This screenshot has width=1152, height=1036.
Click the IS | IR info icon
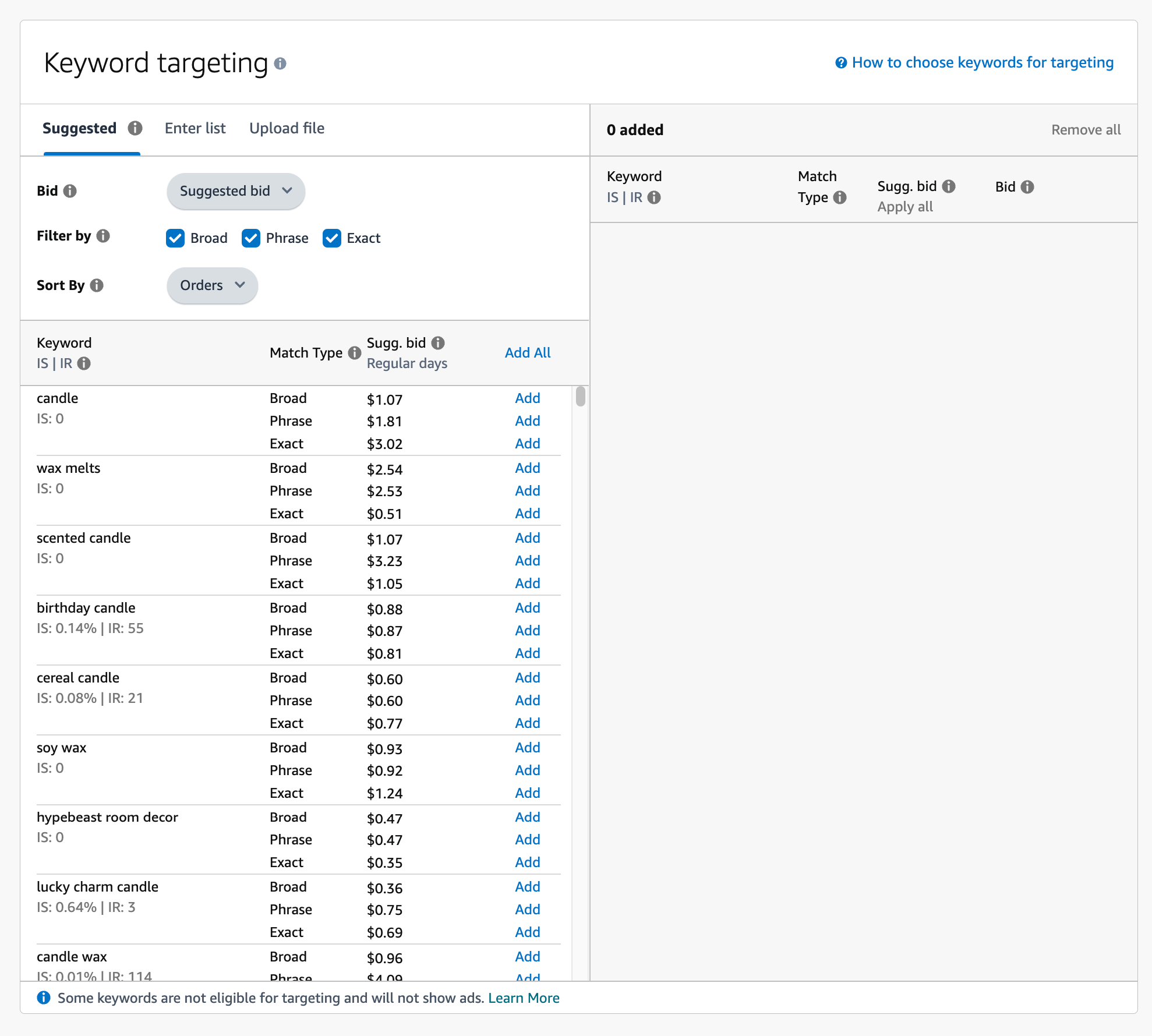coord(84,363)
